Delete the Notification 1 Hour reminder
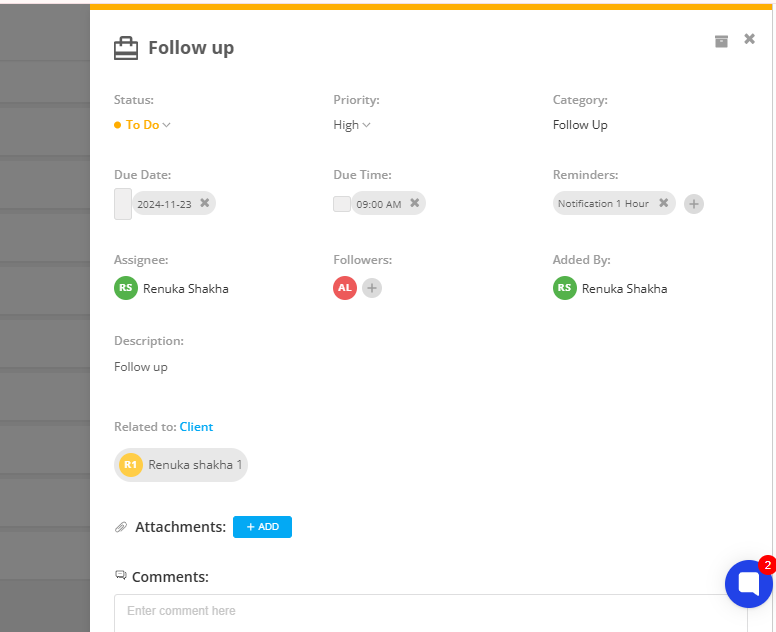 (x=664, y=202)
